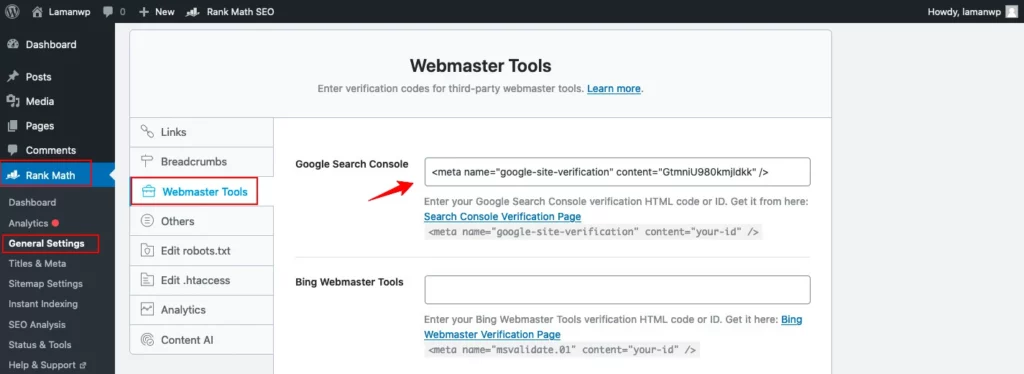Click the user avatar beside Howdy
Viewport: 1024px width, 374px height.
pyautogui.click(x=1012, y=12)
